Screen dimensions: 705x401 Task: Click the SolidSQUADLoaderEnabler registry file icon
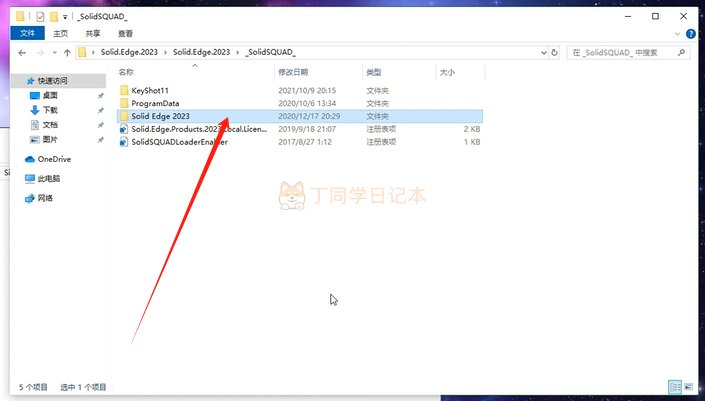tap(124, 142)
